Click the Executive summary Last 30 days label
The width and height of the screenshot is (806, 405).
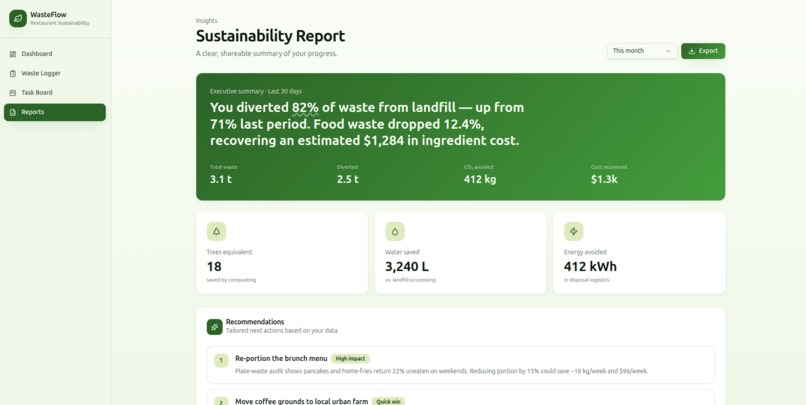(x=256, y=91)
